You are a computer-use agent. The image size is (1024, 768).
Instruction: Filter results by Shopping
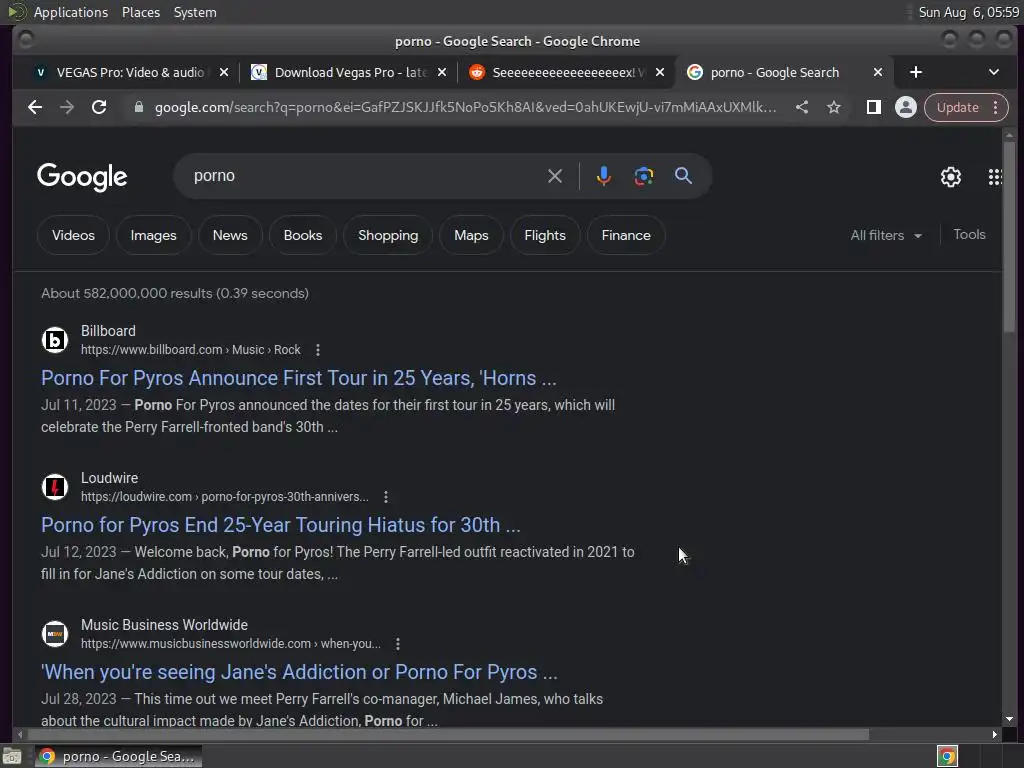[x=388, y=235]
